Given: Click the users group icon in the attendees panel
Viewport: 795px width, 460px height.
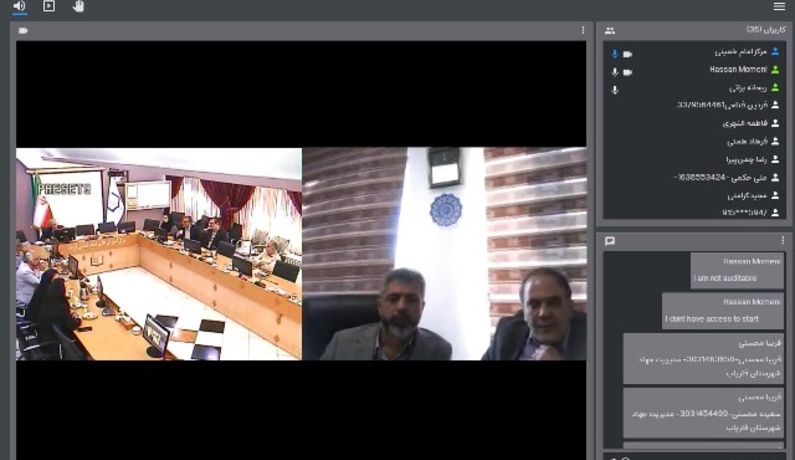Looking at the screenshot, I should point(610,30).
